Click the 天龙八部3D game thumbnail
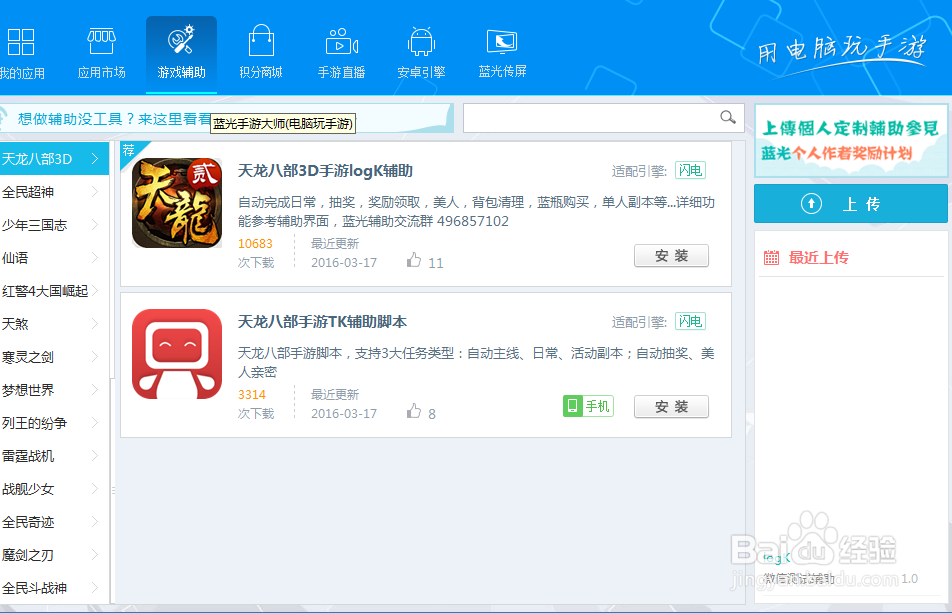 pyautogui.click(x=177, y=203)
